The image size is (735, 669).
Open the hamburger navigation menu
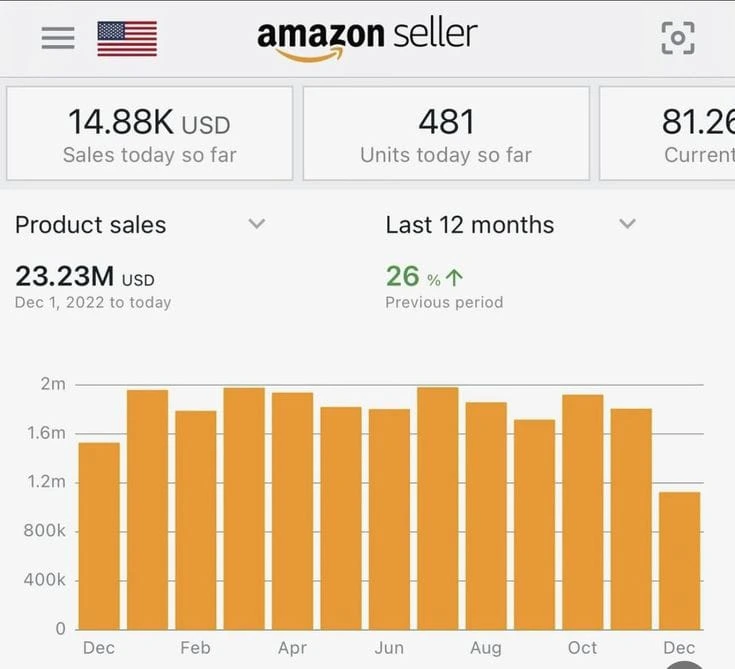click(58, 38)
